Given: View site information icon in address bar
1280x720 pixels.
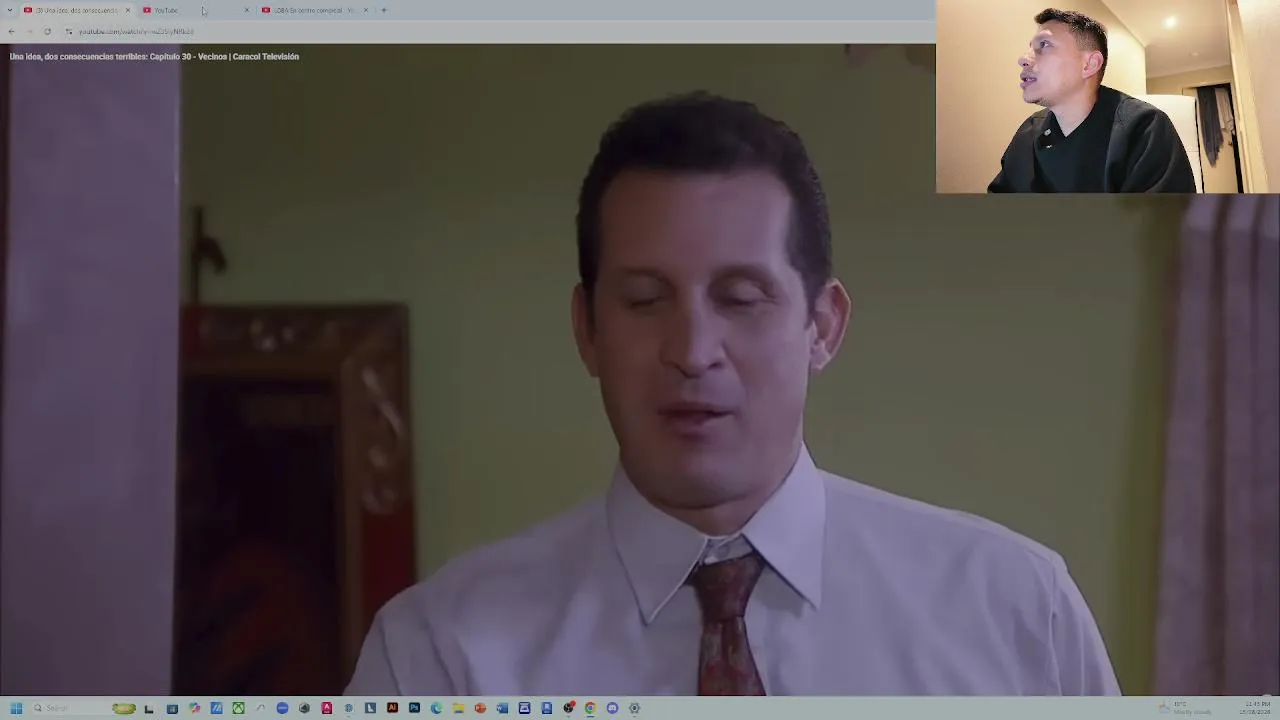Looking at the screenshot, I should 68,31.
